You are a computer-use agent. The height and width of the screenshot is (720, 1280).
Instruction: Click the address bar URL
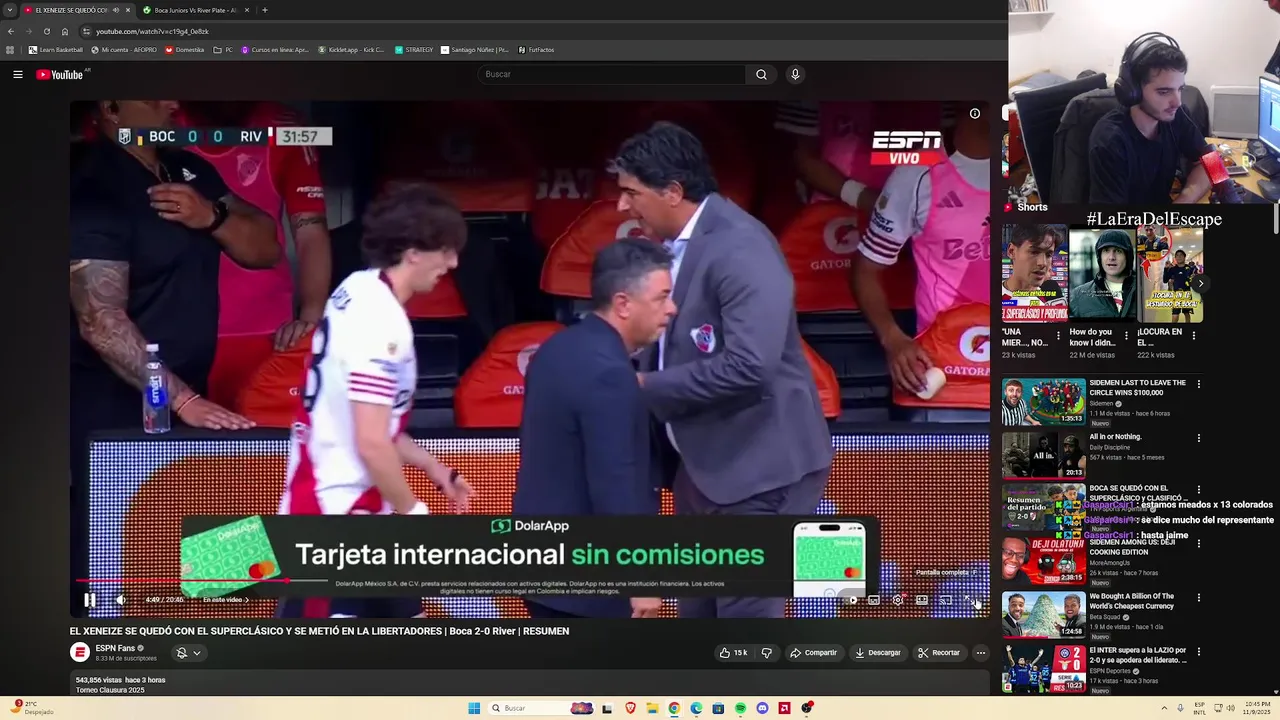point(152,31)
